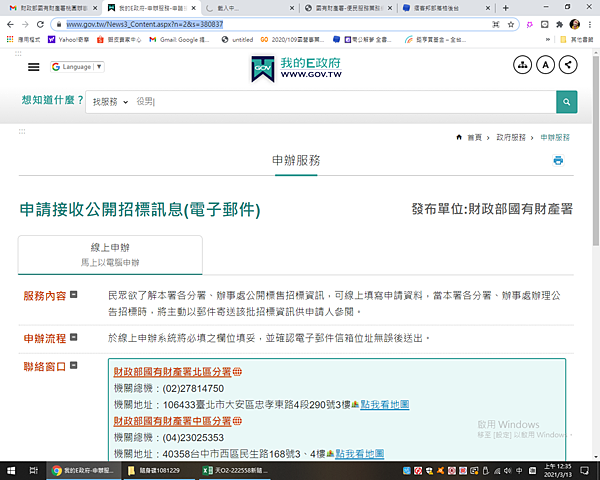This screenshot has width=600, height=480.
Task: Click the 中 input method indicator
Action: [519, 470]
